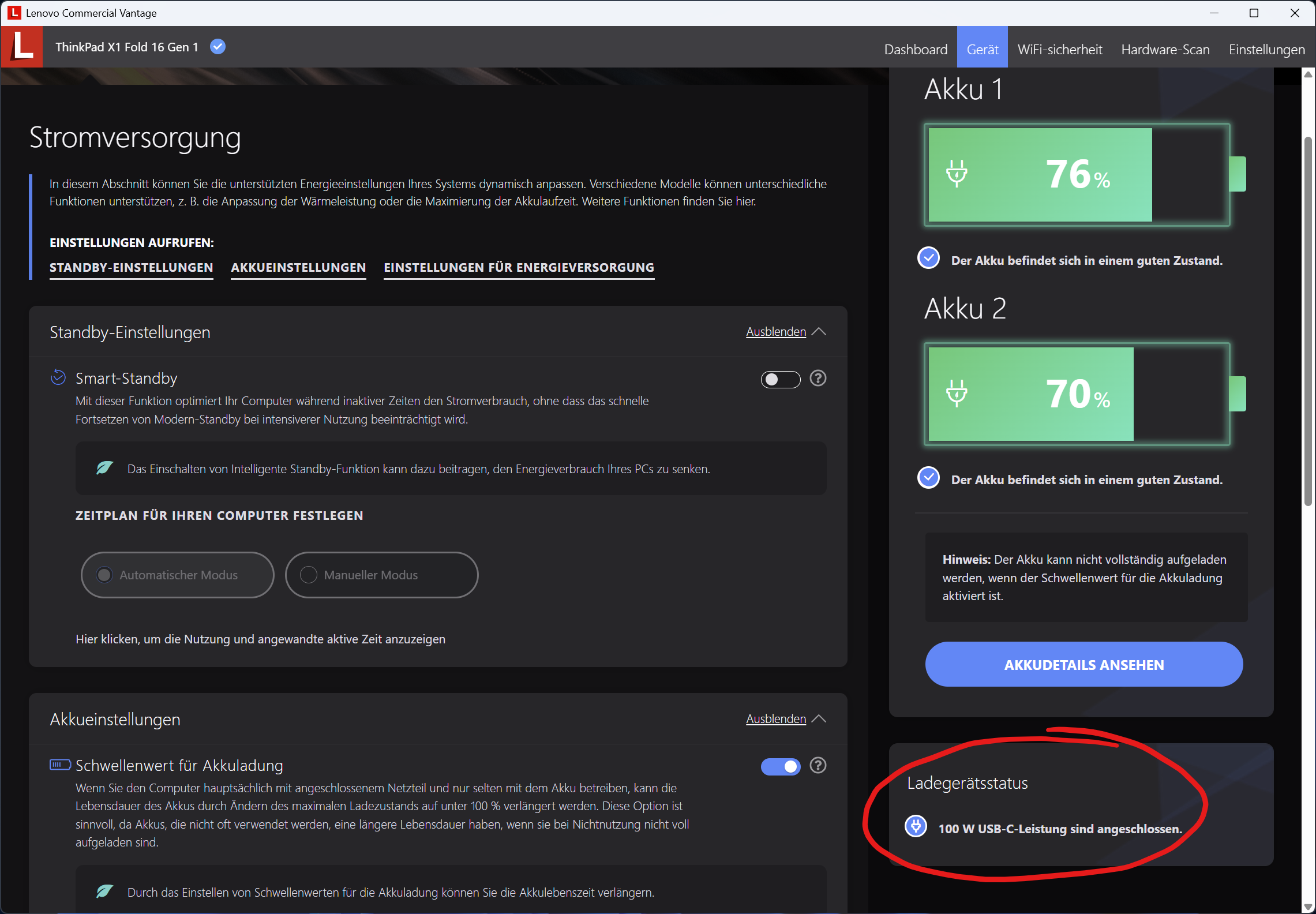Open Schwellenwert für Akkuladung help icon

818,766
